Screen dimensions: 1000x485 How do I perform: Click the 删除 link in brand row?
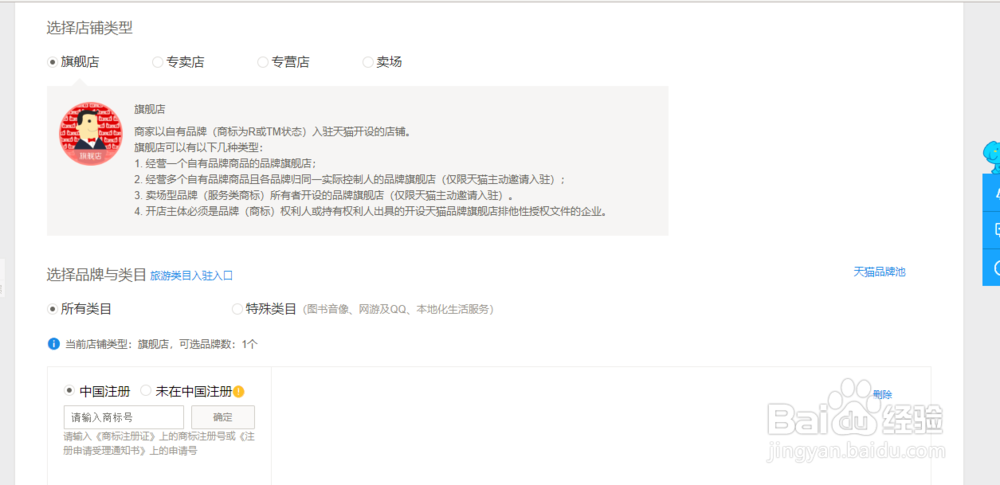point(883,394)
